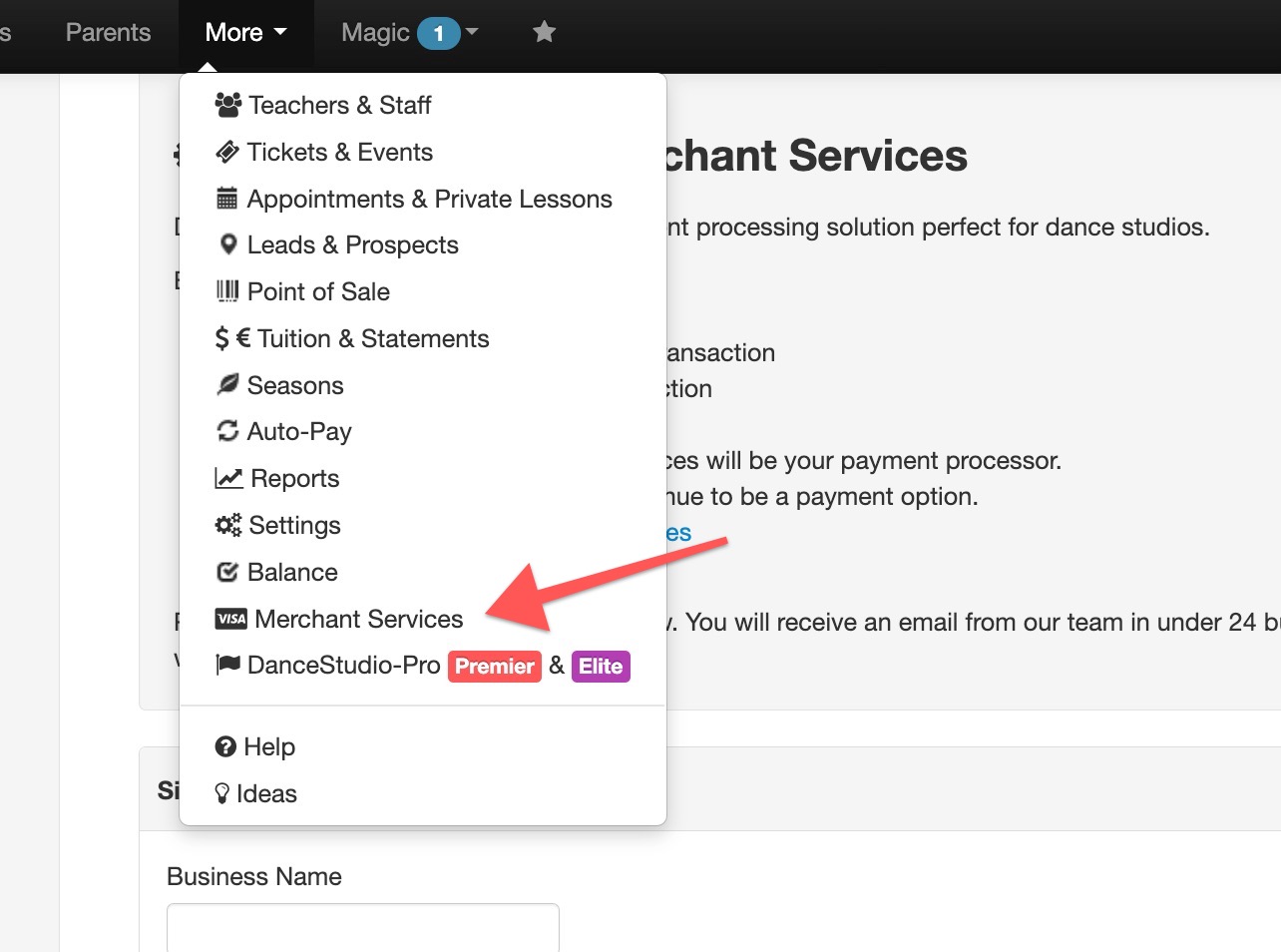Click the Settings gears icon
Image resolution: width=1281 pixels, height=952 pixels.
point(228,525)
